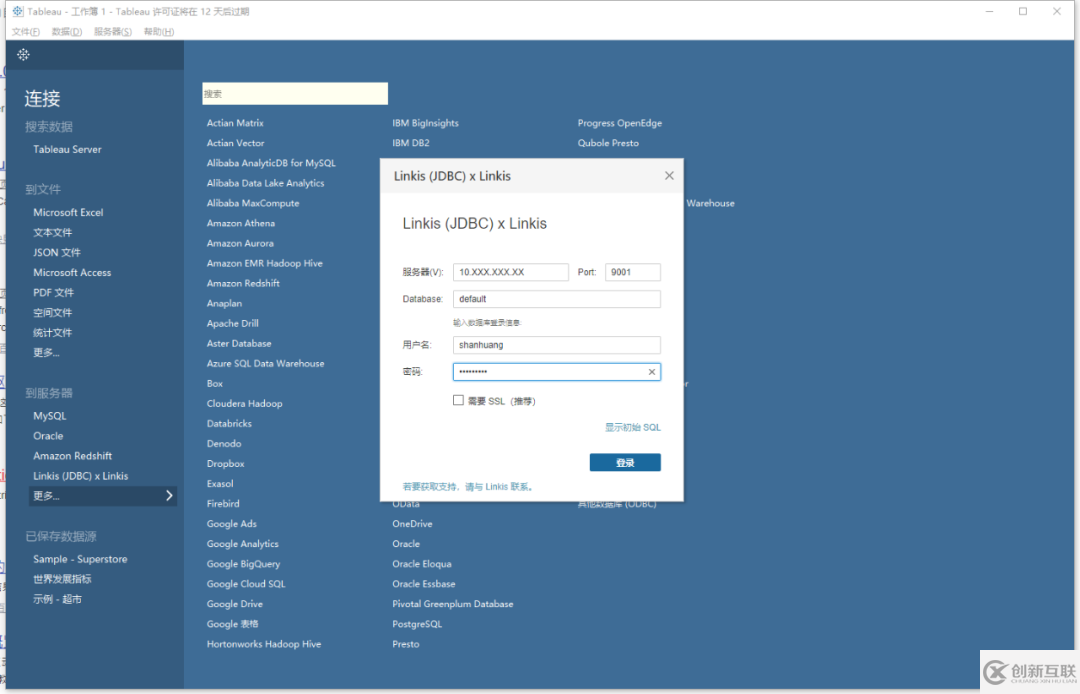Choose Apache Drill connector
This screenshot has width=1080, height=694.
click(233, 324)
